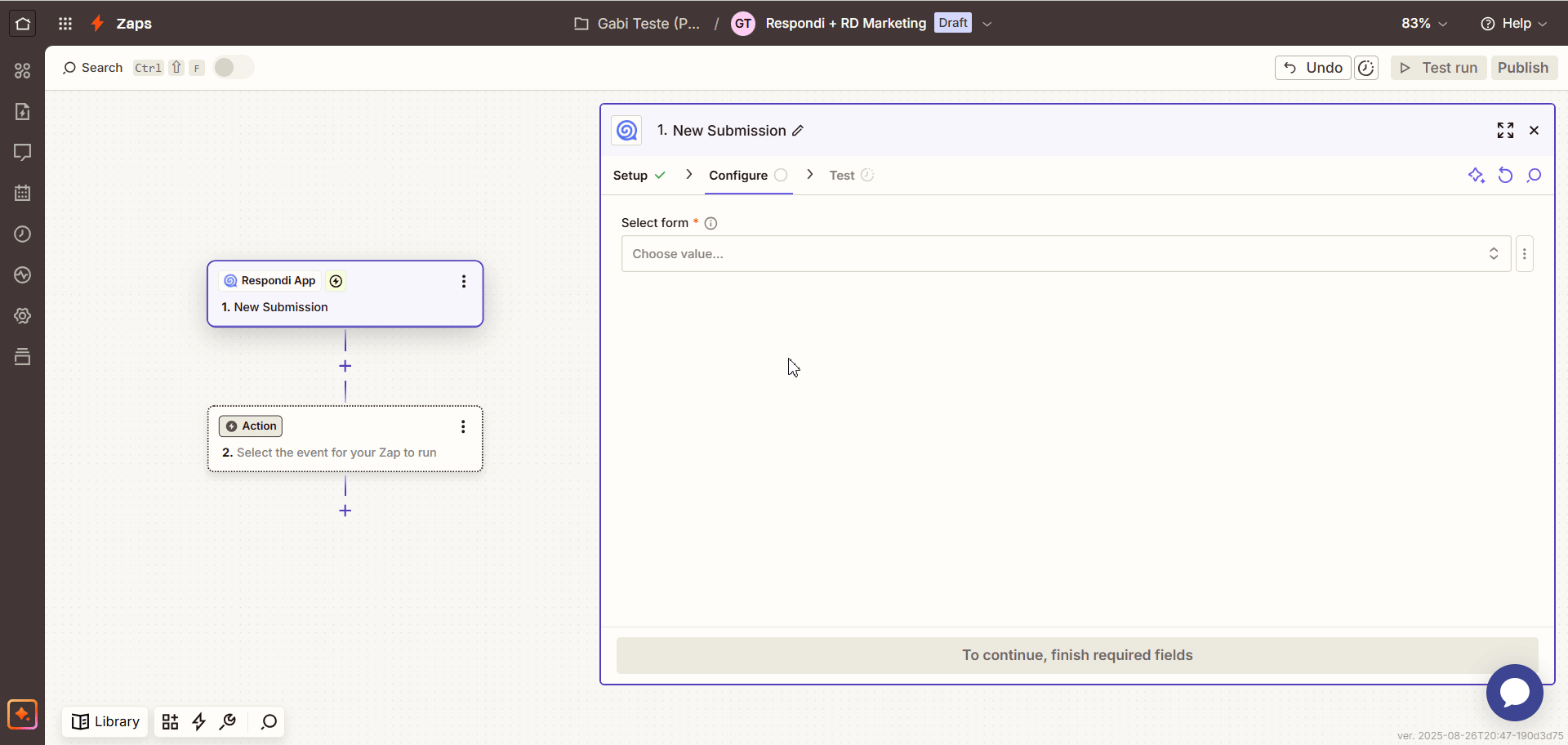
Task: Click the Publish button
Action: tap(1523, 68)
